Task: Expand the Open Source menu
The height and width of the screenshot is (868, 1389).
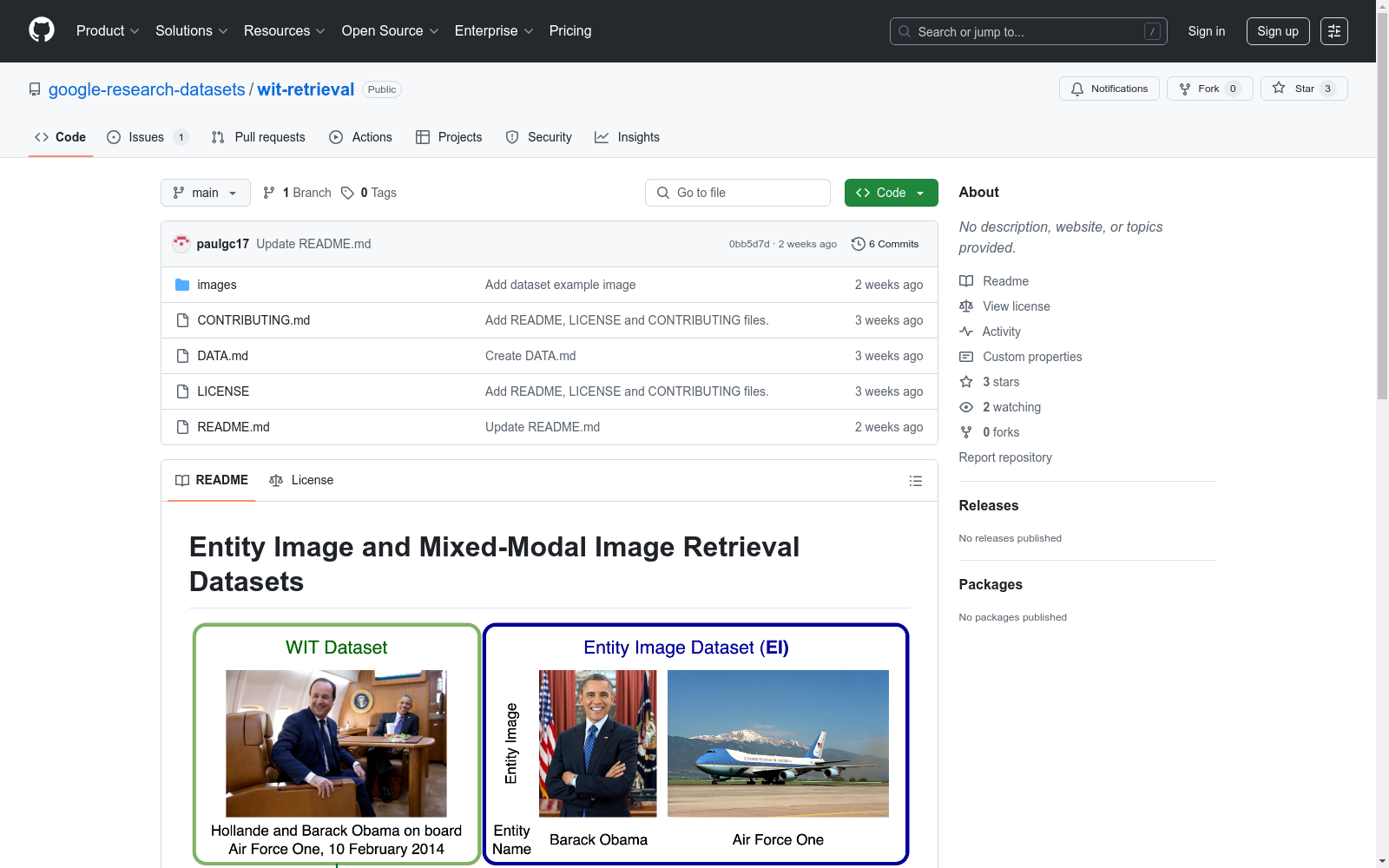Action: pos(391,31)
